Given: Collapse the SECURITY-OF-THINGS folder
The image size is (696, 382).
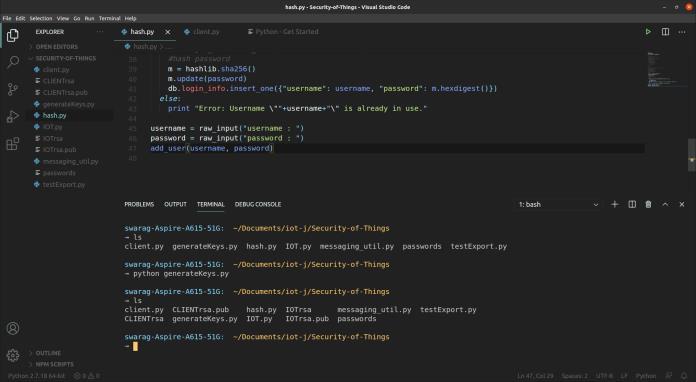Looking at the screenshot, I should 65,58.
